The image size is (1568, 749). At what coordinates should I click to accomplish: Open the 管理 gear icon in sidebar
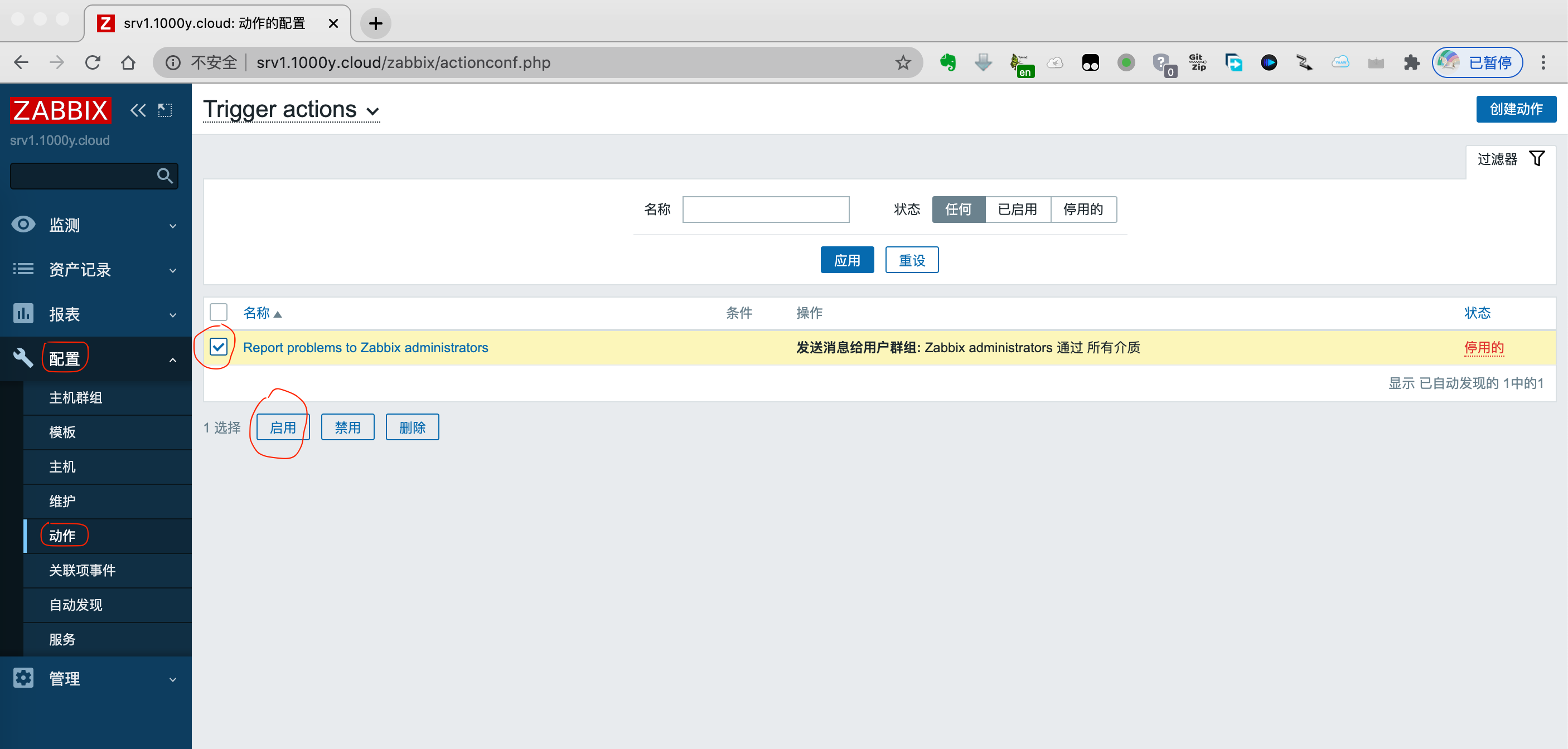point(22,678)
